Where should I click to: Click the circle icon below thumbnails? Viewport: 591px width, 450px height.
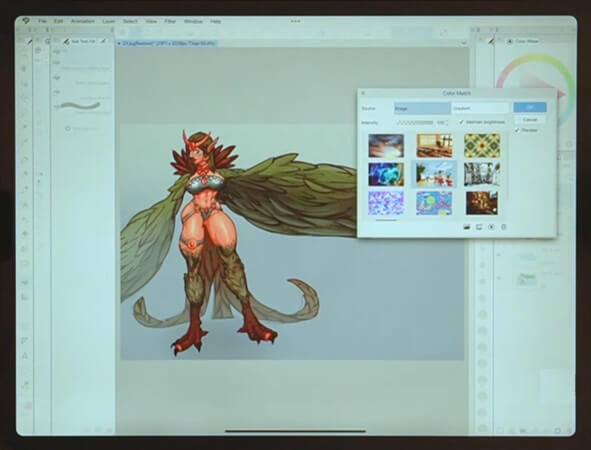[491, 227]
